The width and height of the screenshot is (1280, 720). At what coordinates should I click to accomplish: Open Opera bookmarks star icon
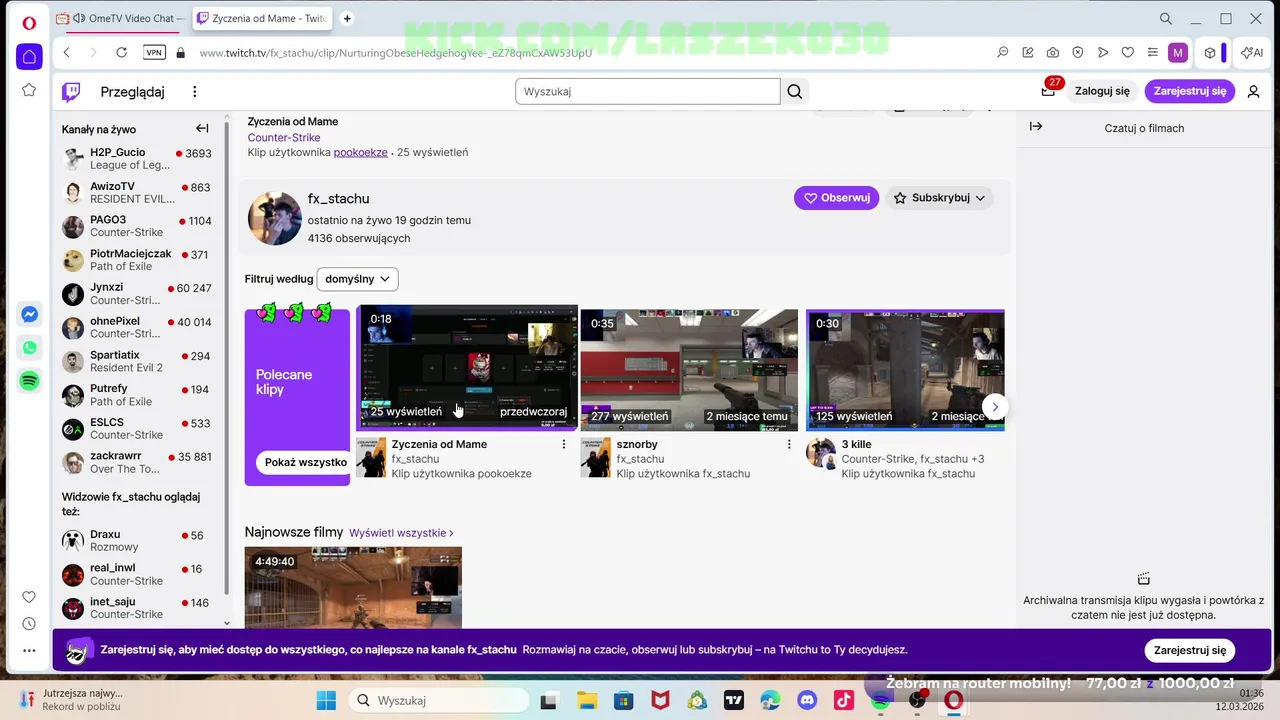click(29, 90)
